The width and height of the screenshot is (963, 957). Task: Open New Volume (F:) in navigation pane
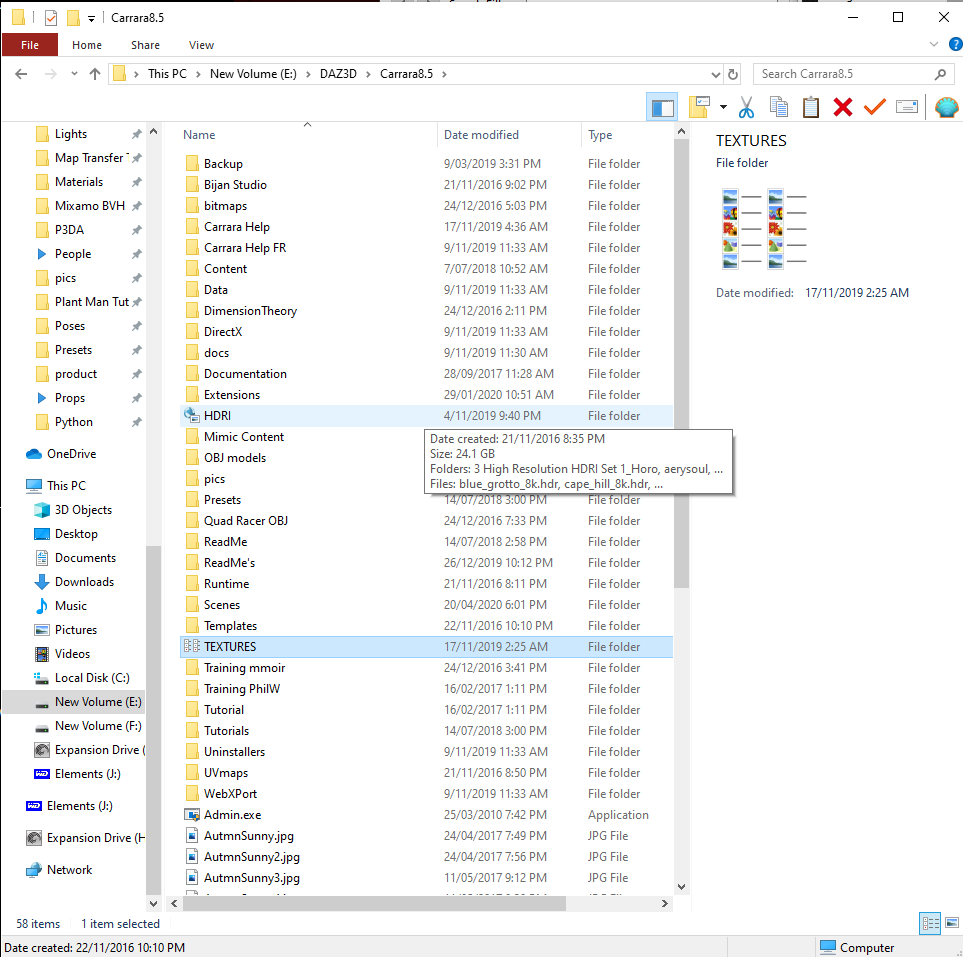[98, 726]
